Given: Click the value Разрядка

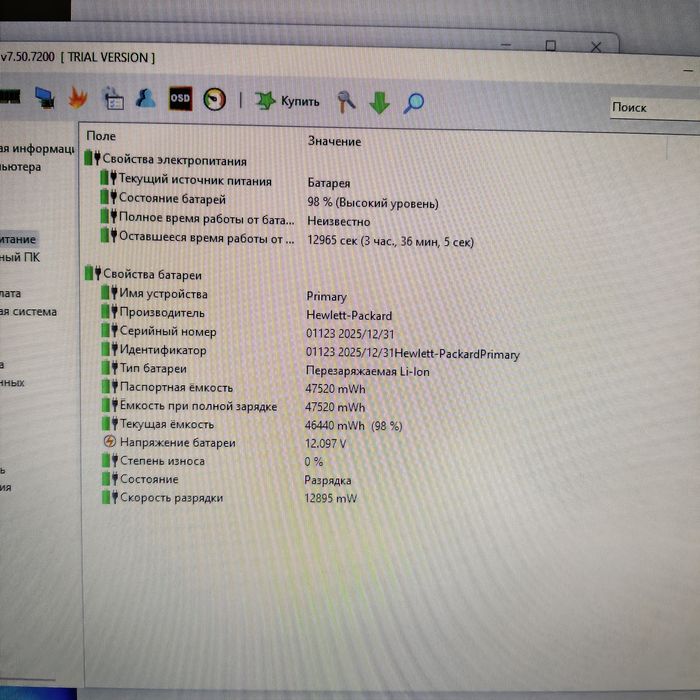Looking at the screenshot, I should (x=328, y=480).
